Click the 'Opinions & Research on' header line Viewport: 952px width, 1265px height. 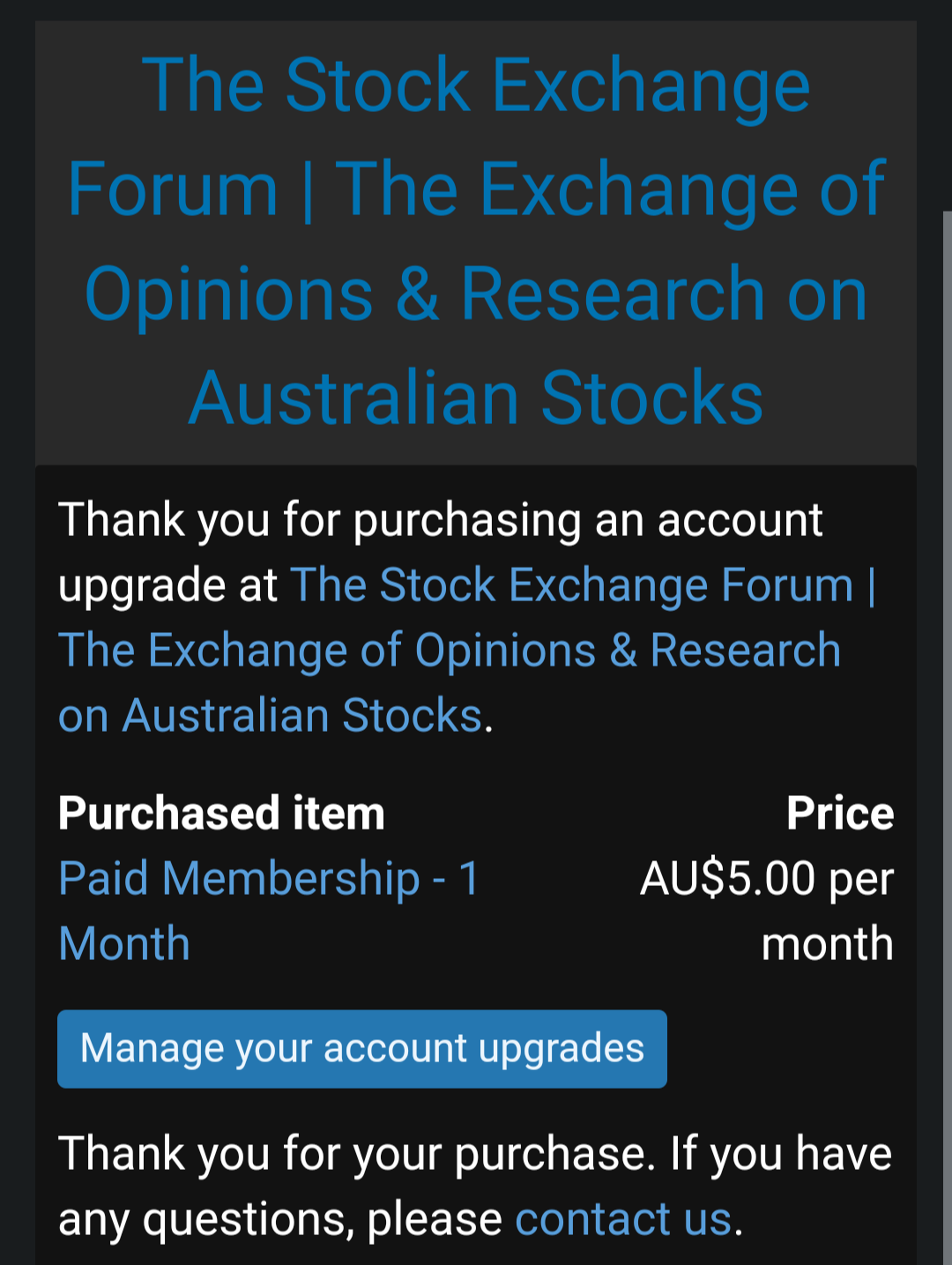476,294
